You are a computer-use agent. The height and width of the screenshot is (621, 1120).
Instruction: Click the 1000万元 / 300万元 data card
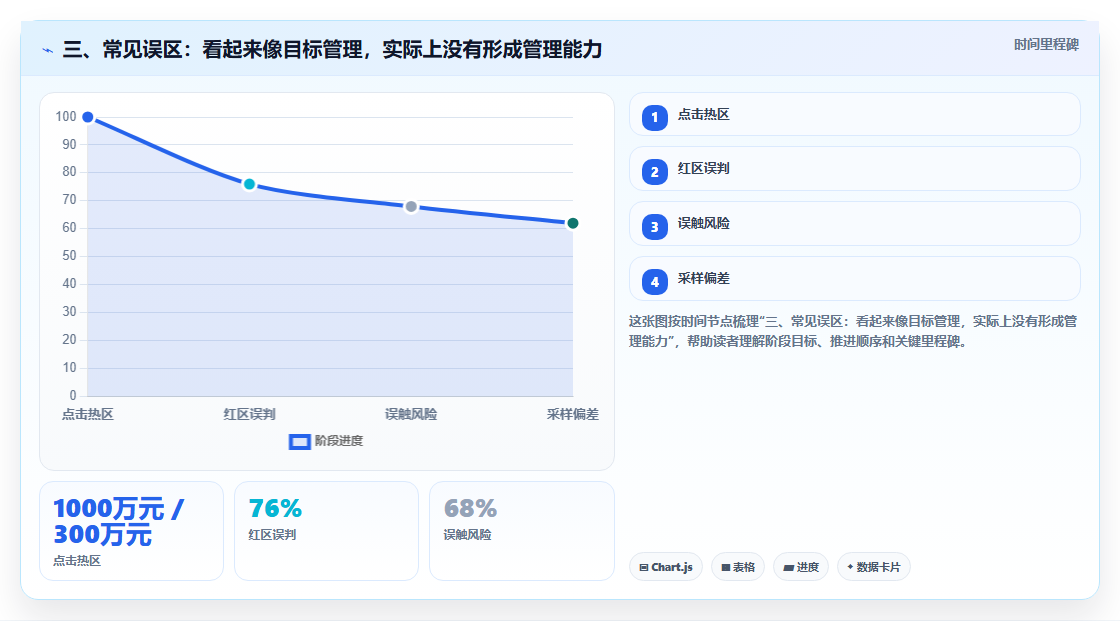coord(131,531)
